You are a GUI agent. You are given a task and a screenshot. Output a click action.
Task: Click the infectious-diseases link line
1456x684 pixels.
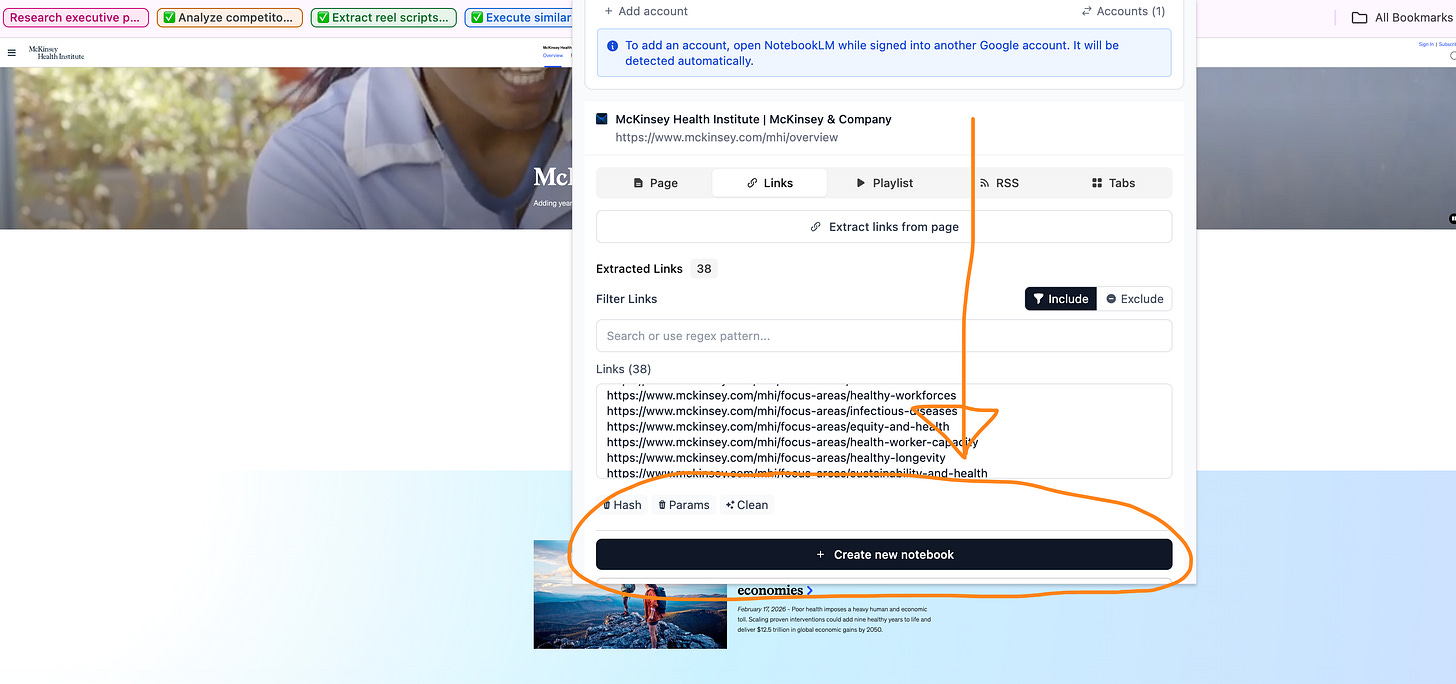tap(782, 411)
